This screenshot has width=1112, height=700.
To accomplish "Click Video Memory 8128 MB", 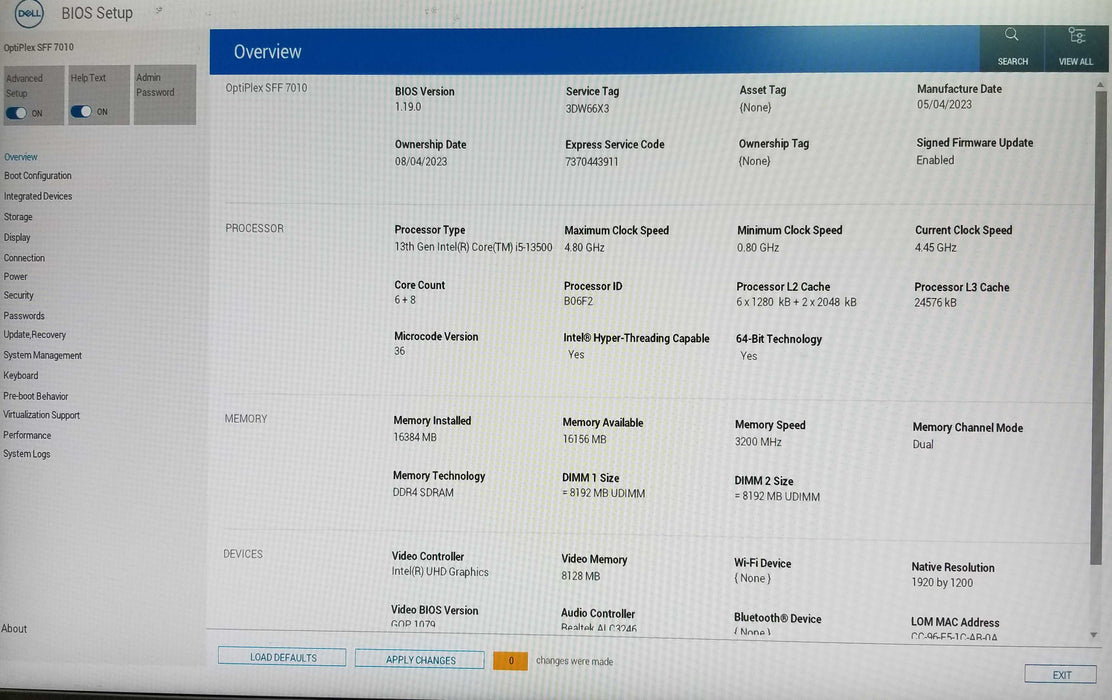I will click(580, 576).
